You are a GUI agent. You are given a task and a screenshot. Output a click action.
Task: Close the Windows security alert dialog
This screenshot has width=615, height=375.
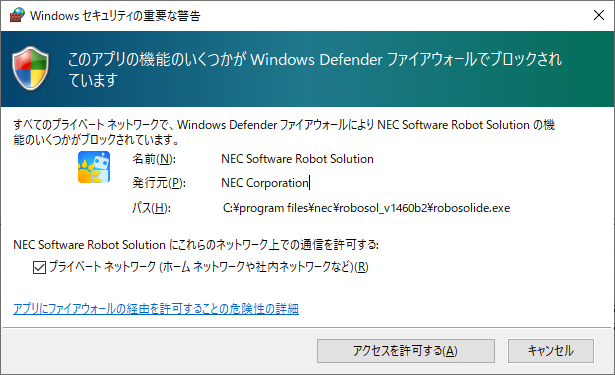(x=599, y=15)
